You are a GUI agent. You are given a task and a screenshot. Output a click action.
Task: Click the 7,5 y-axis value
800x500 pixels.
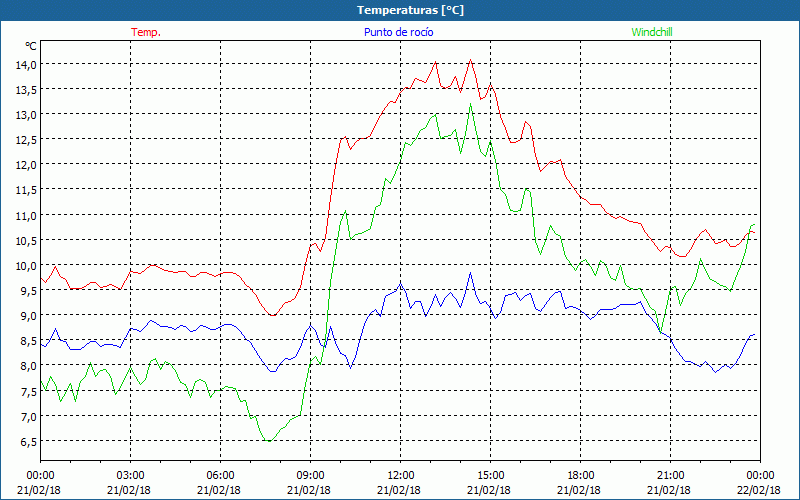click(29, 391)
